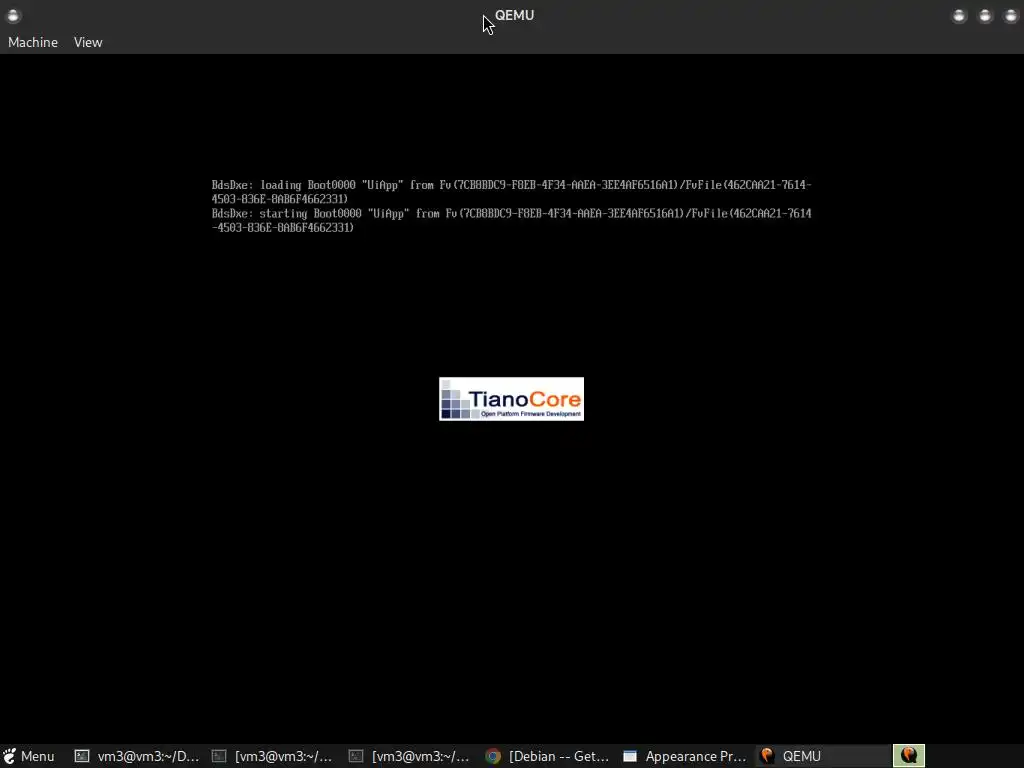1024x768 pixels.
Task: Switch to third terminal [vm3@vm3:~/... task
Action: pyautogui.click(x=411, y=756)
